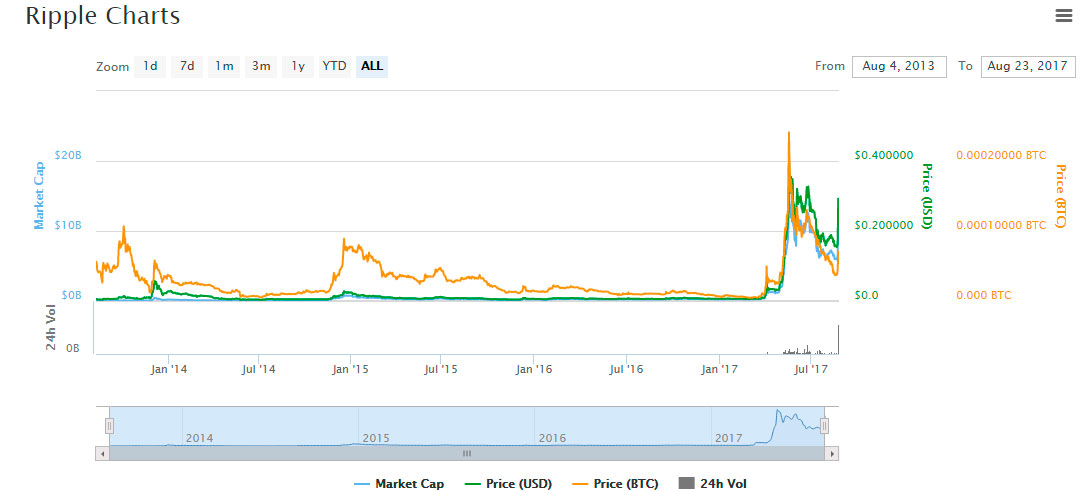Click the Jan '15 axis label
Image resolution: width=1082 pixels, height=491 pixels.
pos(350,370)
